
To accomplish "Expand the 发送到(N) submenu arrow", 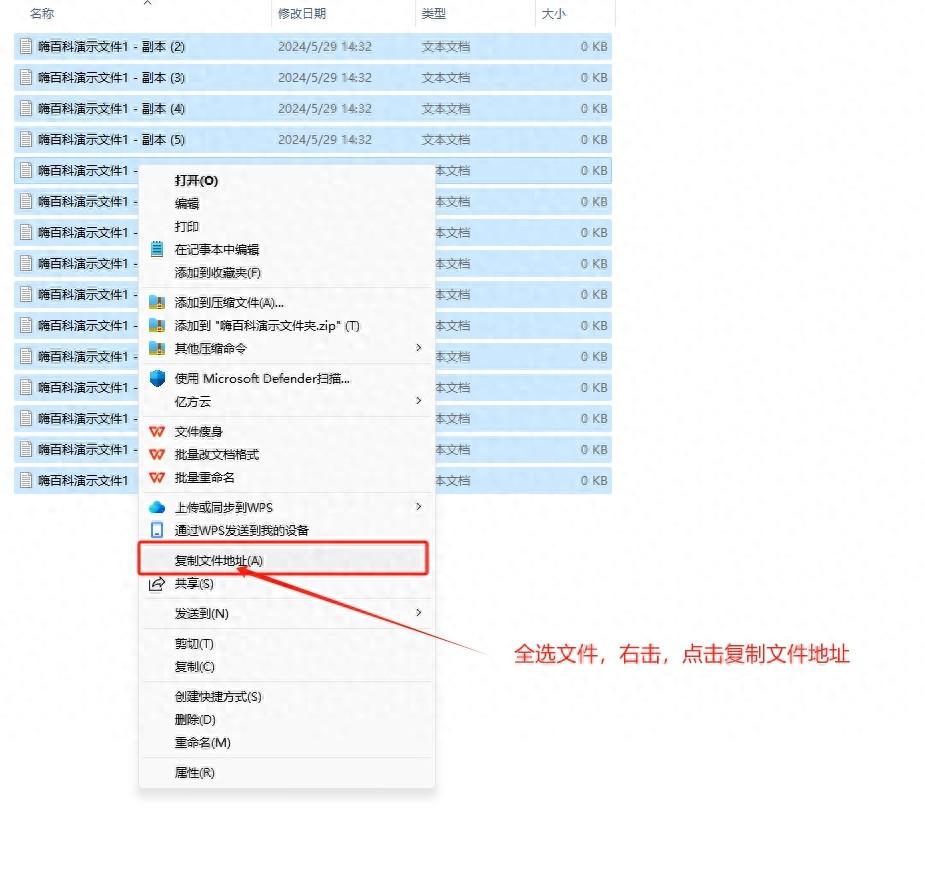I will (x=418, y=613).
